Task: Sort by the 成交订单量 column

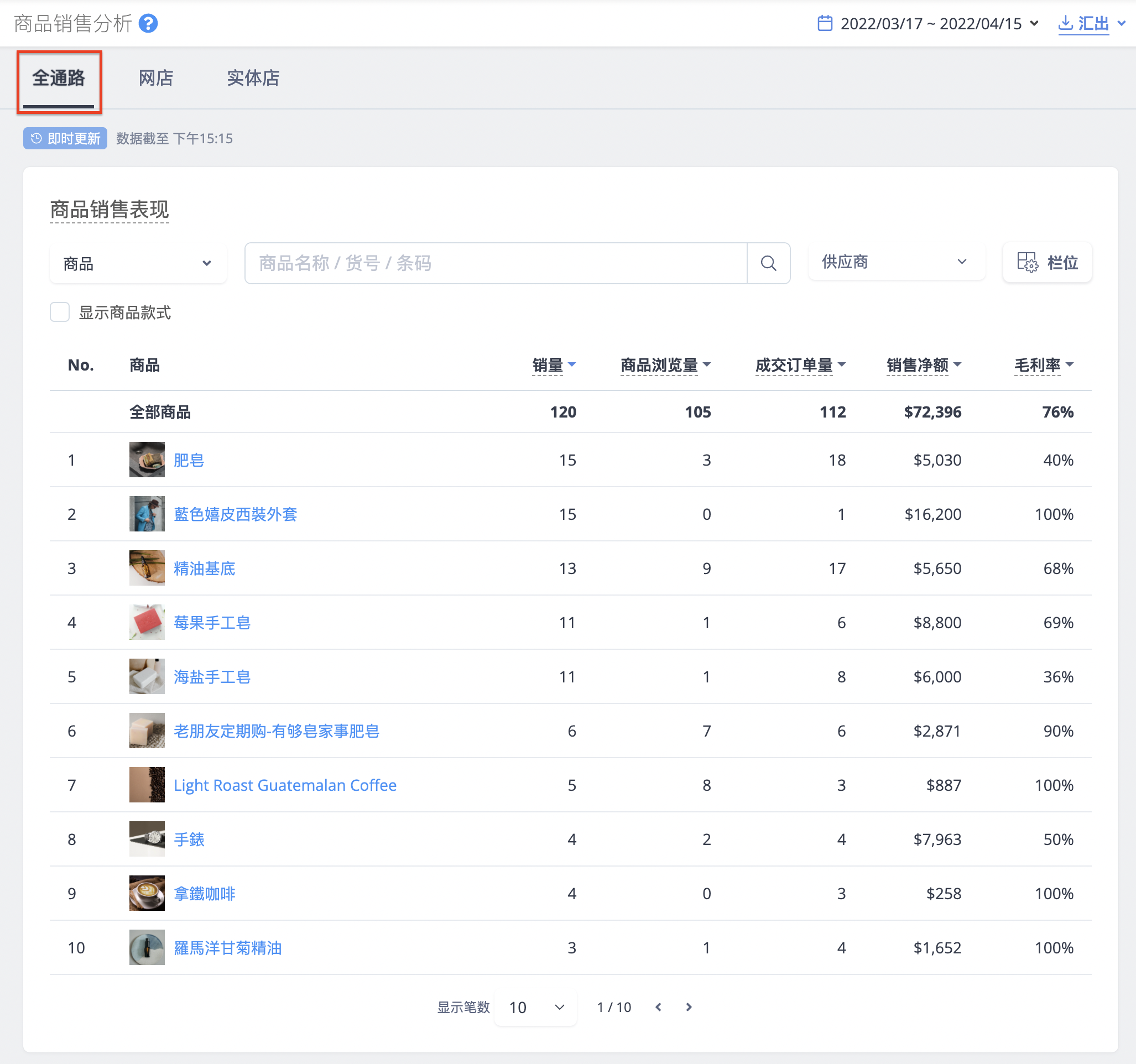Action: click(800, 364)
